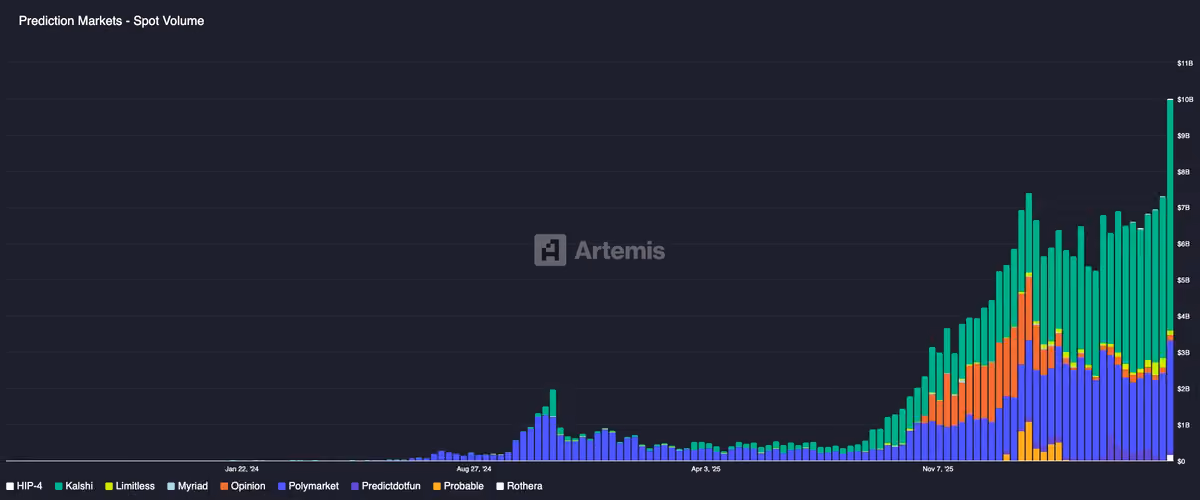Click the '$3B' y-axis label
Image resolution: width=1200 pixels, height=500 pixels.
click(1183, 352)
